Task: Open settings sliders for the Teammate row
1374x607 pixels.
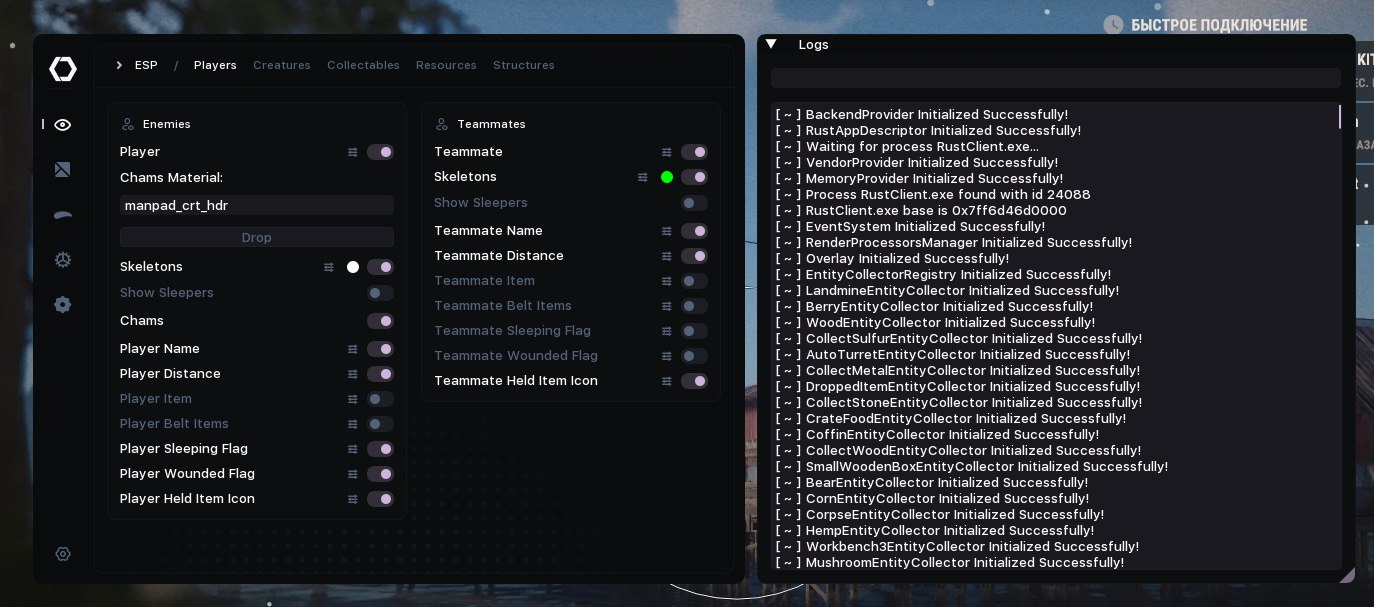Action: (667, 152)
